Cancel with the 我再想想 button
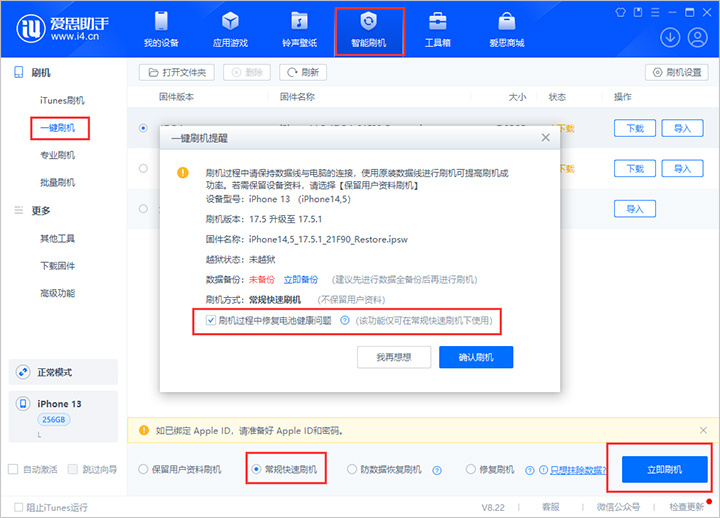 pos(394,357)
